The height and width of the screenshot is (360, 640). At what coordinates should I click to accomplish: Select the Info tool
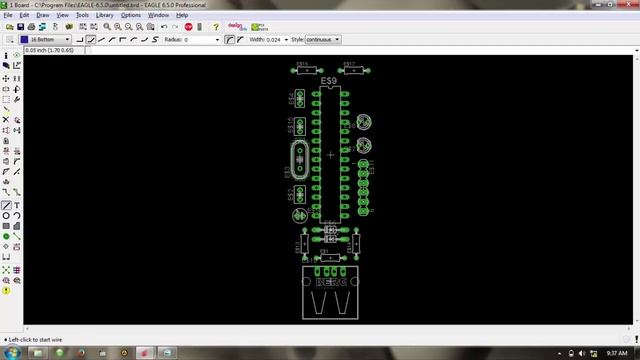[6, 55]
